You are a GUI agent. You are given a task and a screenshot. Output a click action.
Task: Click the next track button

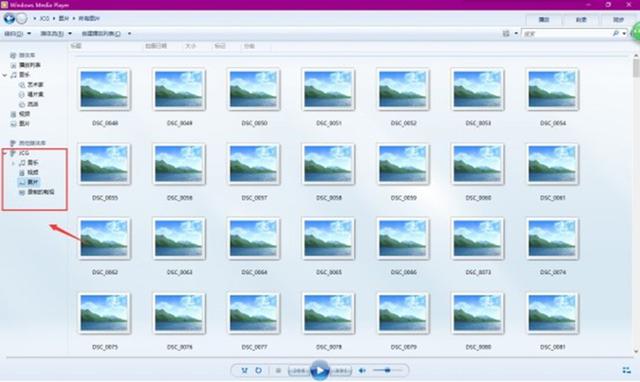[340, 371]
